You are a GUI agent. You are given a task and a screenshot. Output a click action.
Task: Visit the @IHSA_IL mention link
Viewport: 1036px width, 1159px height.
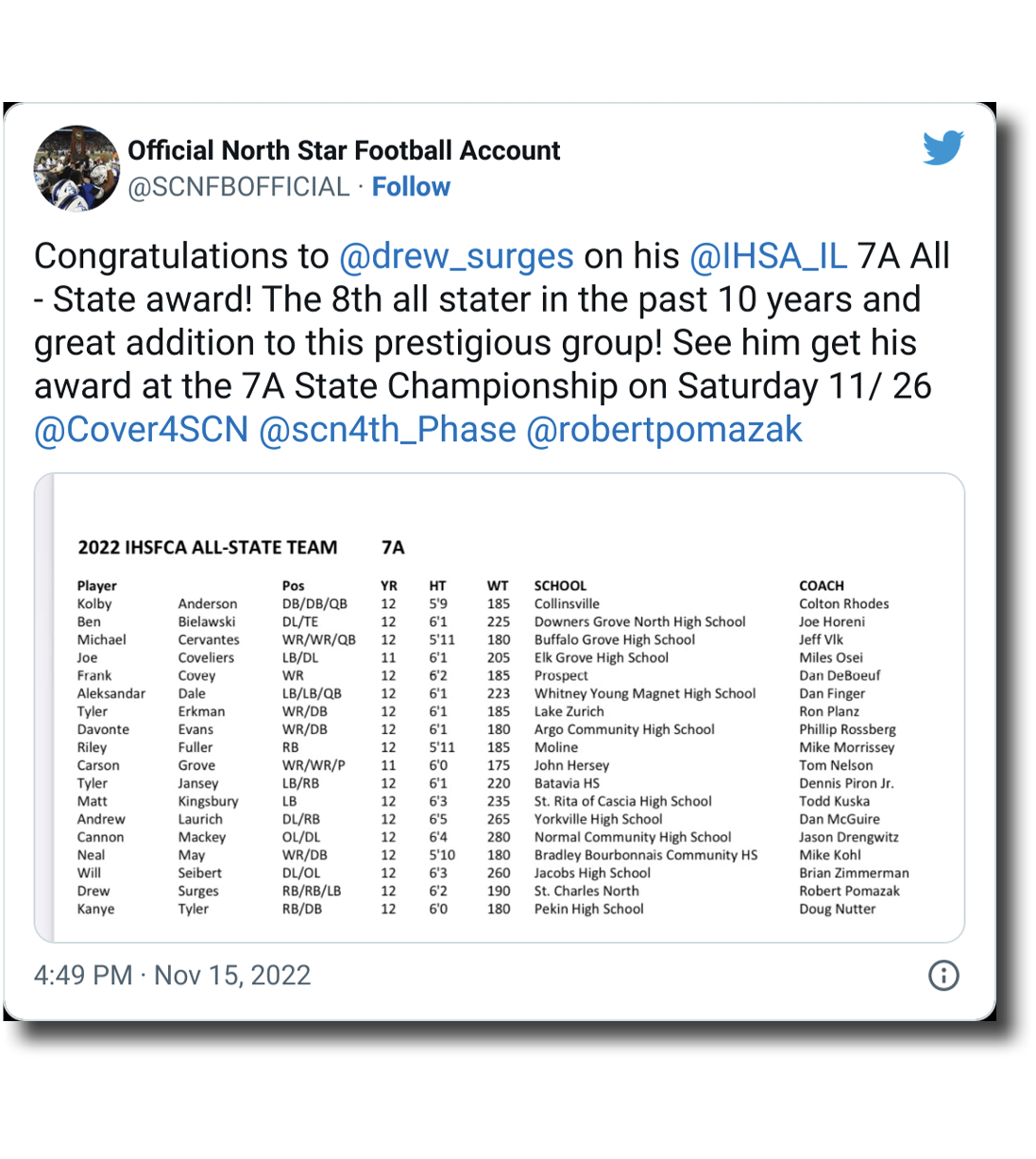click(768, 256)
